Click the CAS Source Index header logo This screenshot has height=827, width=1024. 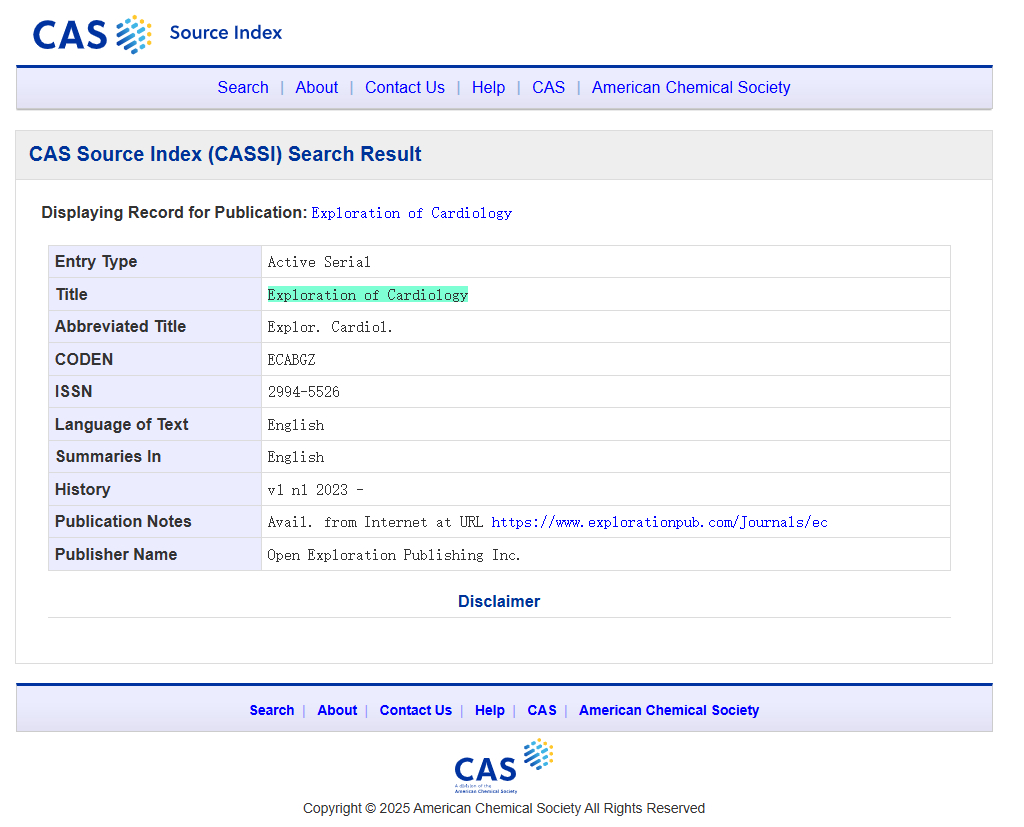pyautogui.click(x=157, y=33)
